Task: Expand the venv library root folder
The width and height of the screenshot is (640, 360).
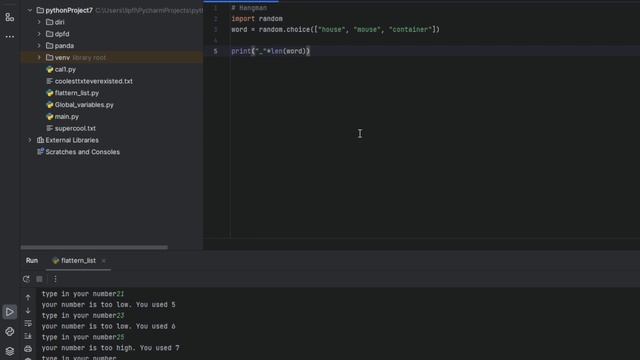Action: 39,58
